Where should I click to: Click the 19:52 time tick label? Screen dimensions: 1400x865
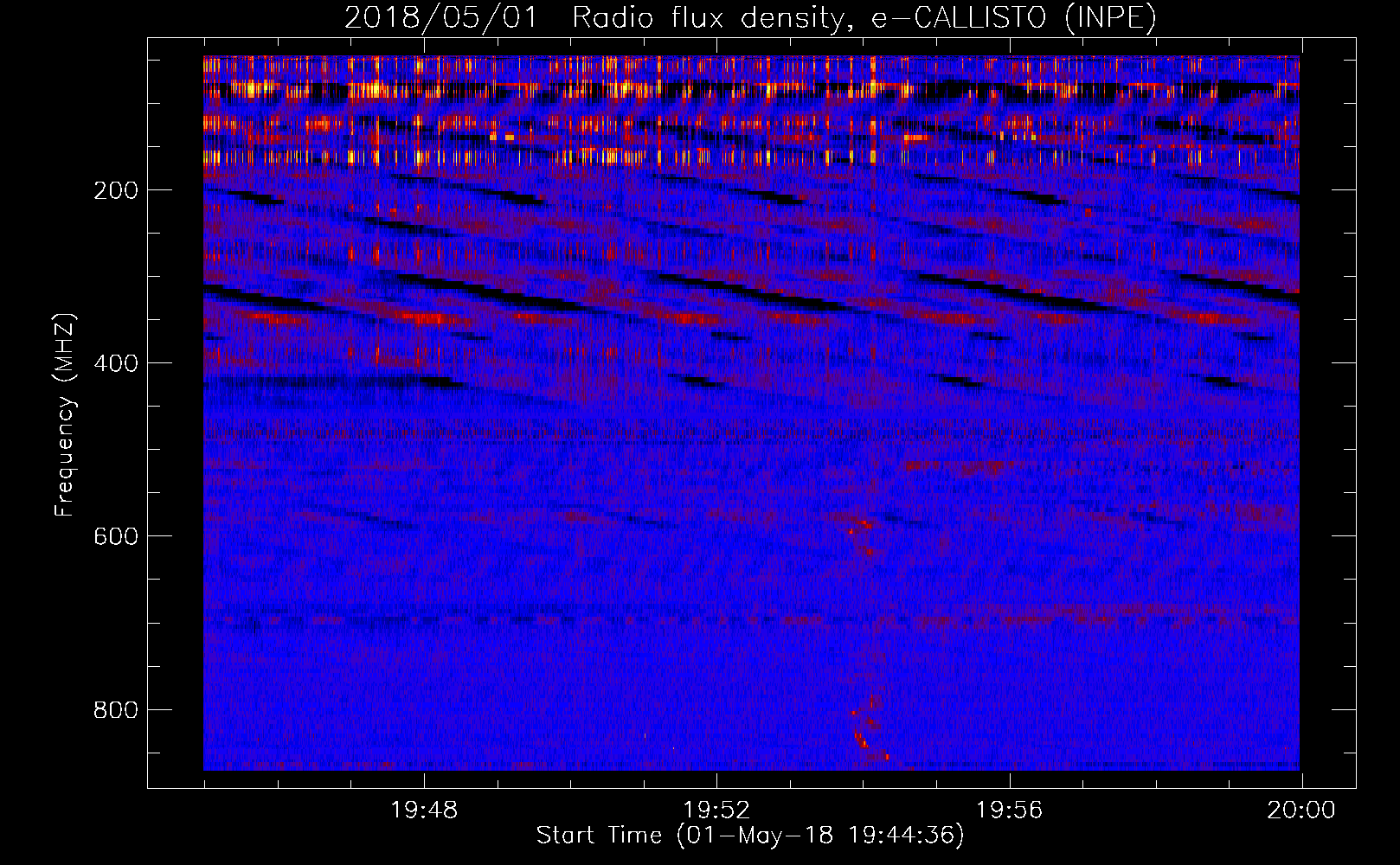[717, 811]
